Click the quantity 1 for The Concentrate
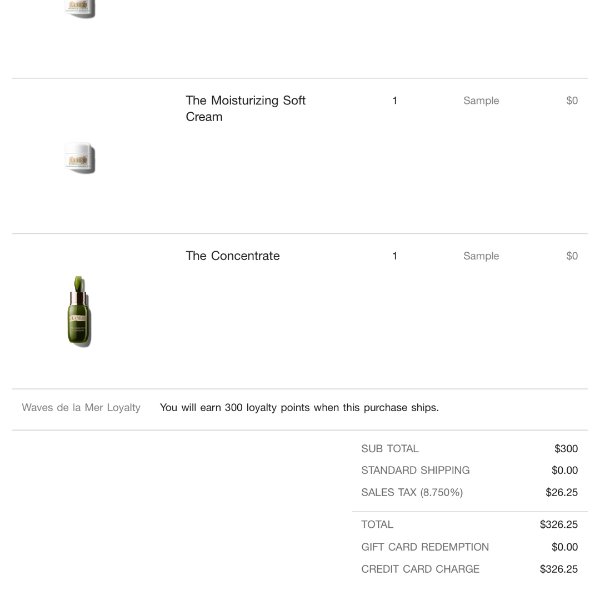The image size is (600, 600). pos(395,256)
